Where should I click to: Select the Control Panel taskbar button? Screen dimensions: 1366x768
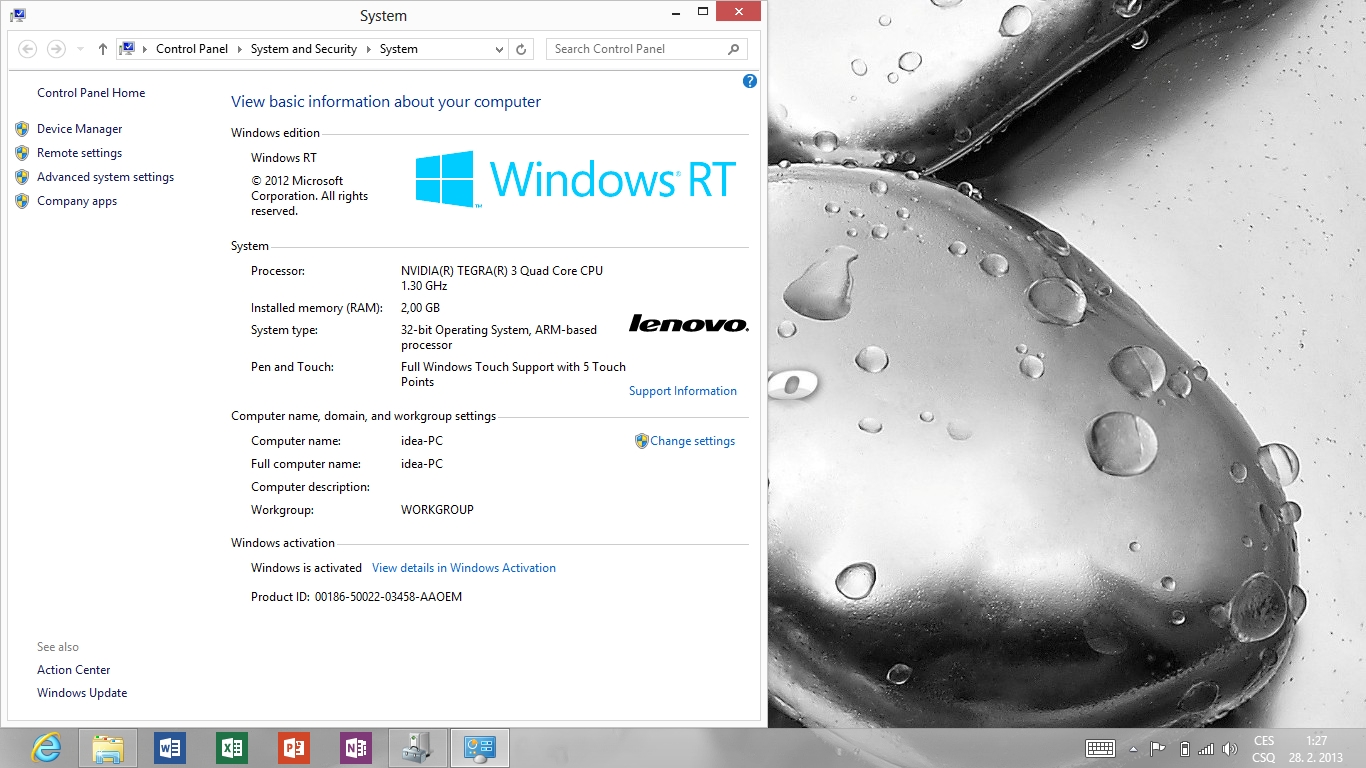480,748
